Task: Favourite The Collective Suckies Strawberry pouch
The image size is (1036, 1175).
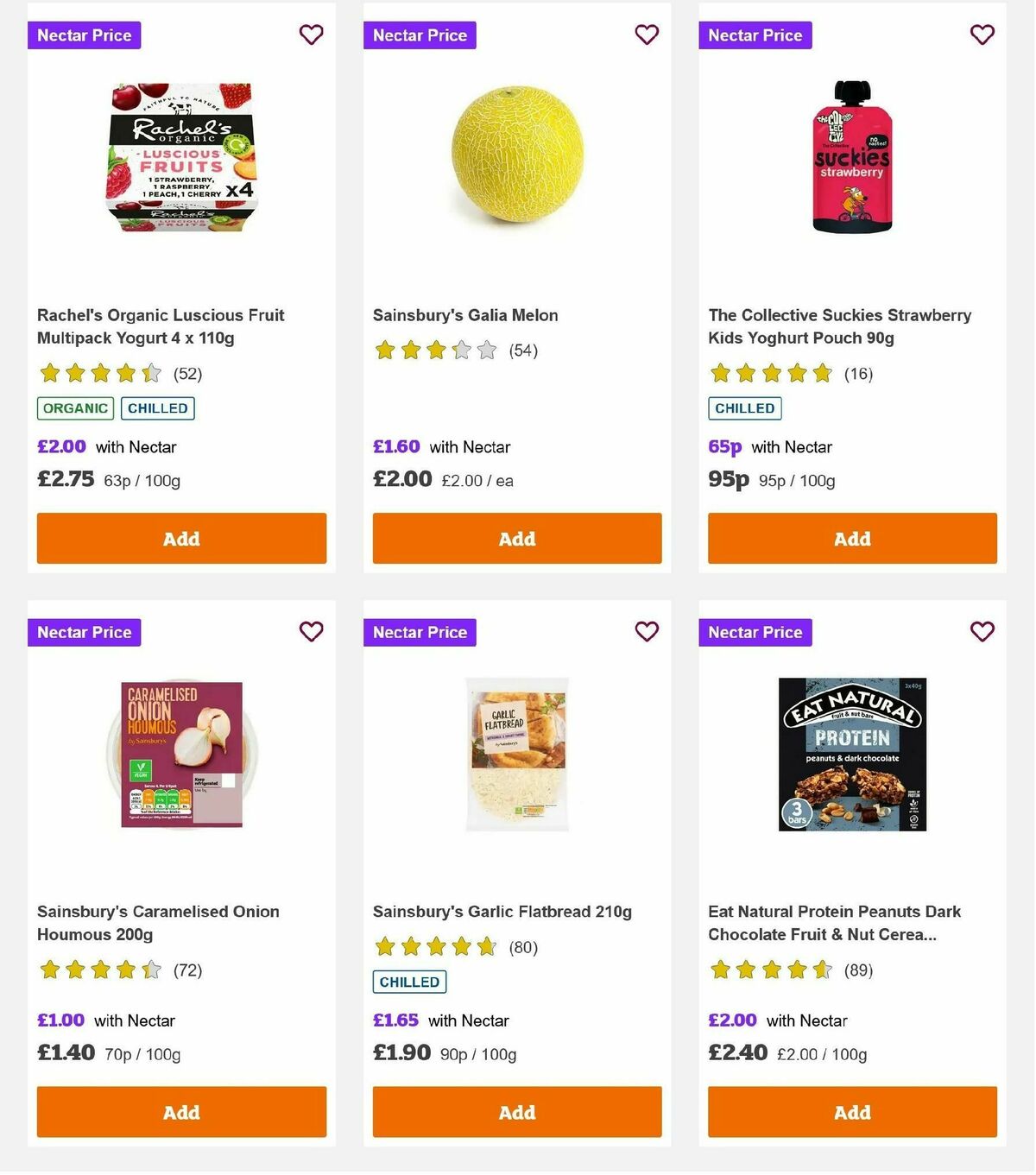Action: coord(982,35)
